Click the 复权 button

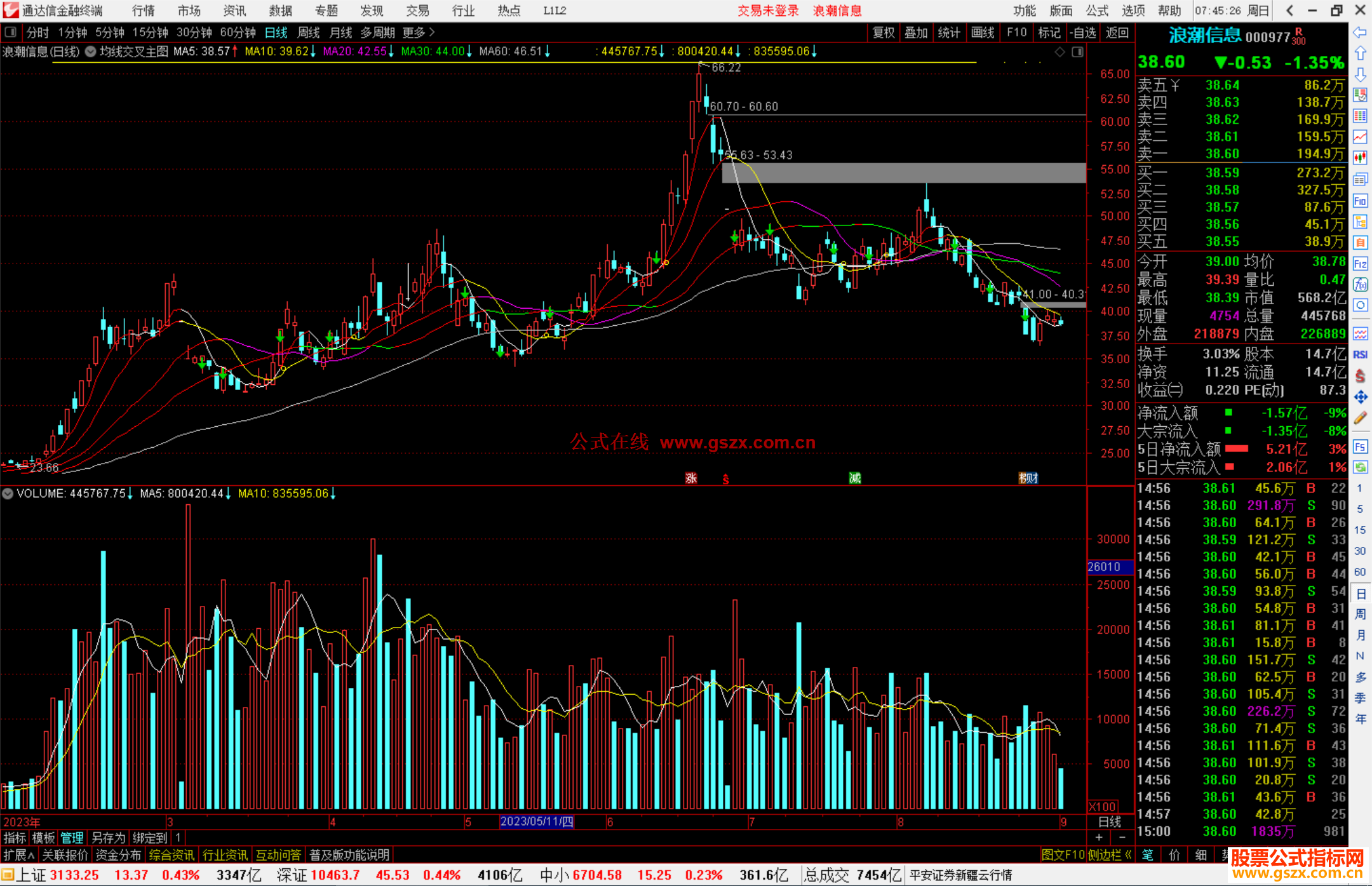[883, 32]
